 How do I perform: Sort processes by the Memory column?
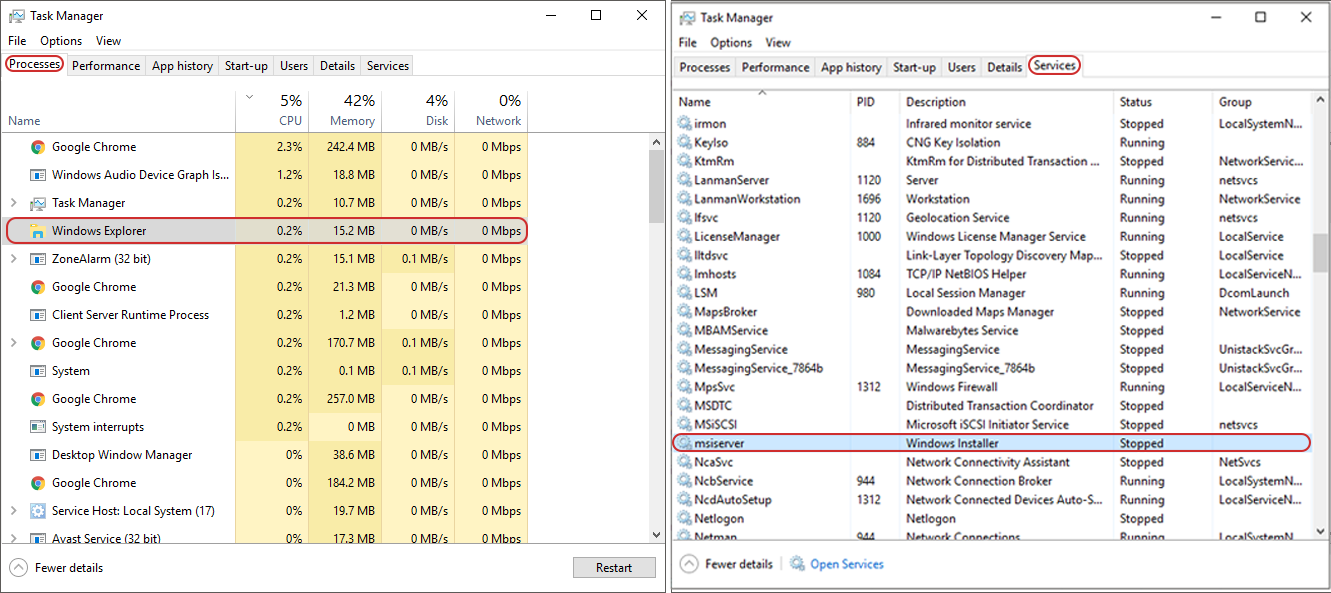point(343,110)
